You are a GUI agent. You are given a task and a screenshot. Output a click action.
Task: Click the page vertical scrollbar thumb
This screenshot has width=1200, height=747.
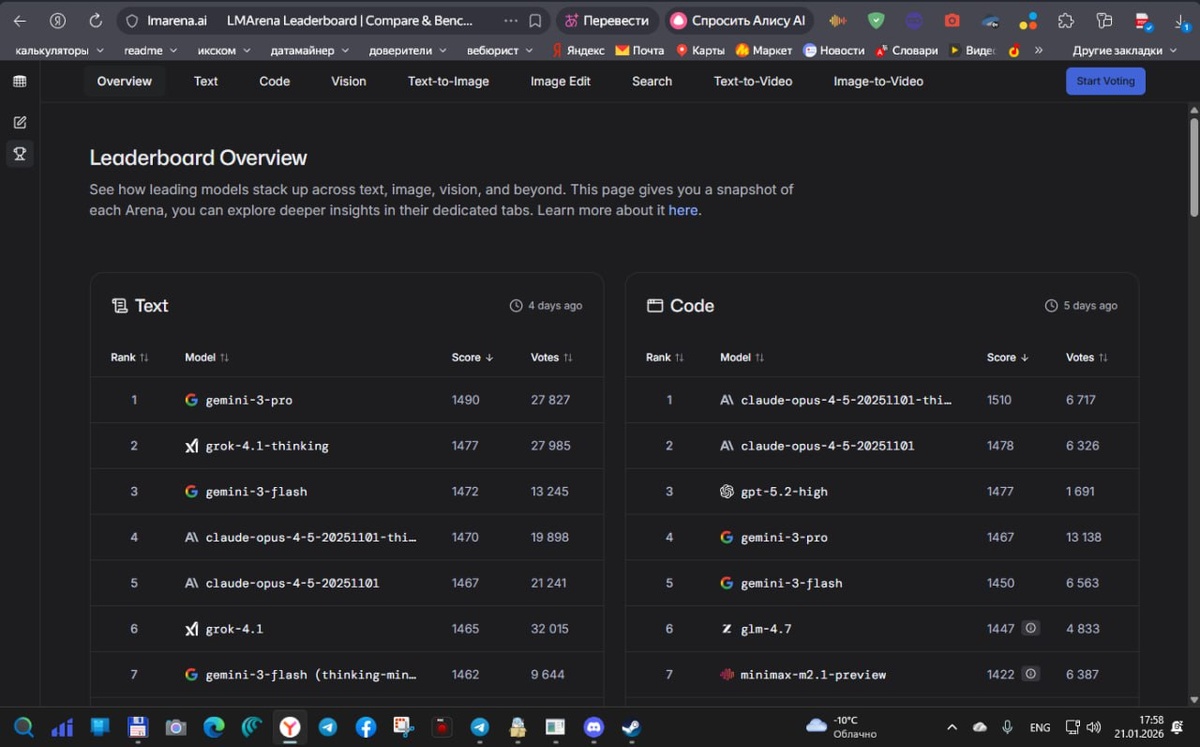pos(1194,165)
